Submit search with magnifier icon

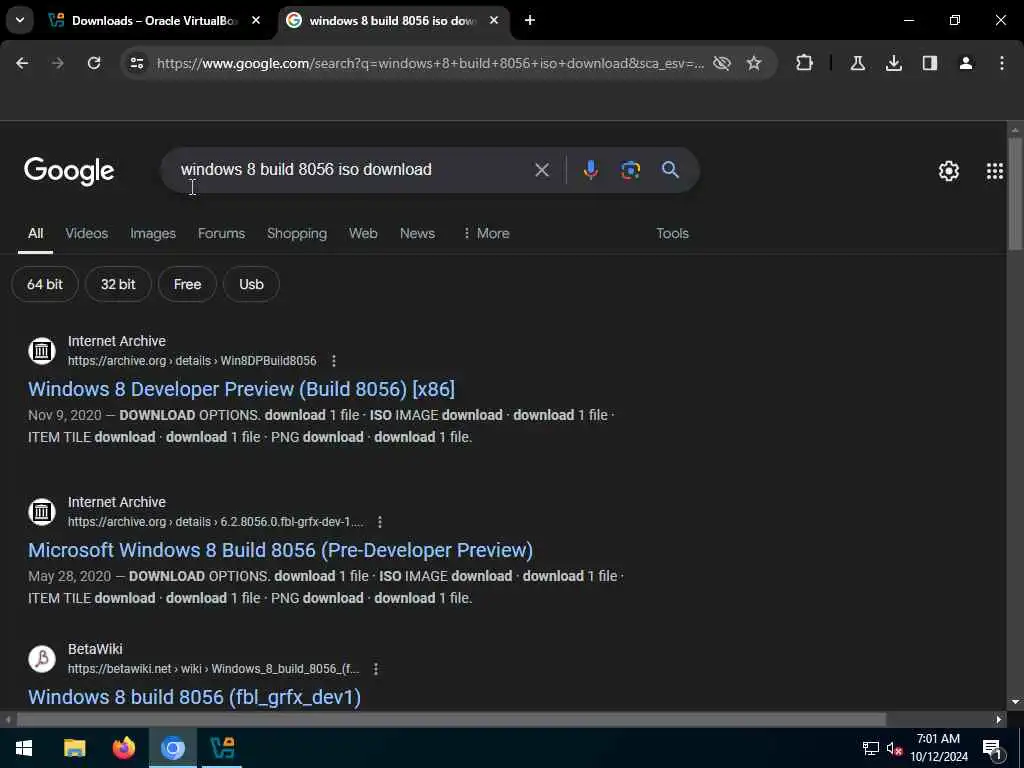click(670, 170)
